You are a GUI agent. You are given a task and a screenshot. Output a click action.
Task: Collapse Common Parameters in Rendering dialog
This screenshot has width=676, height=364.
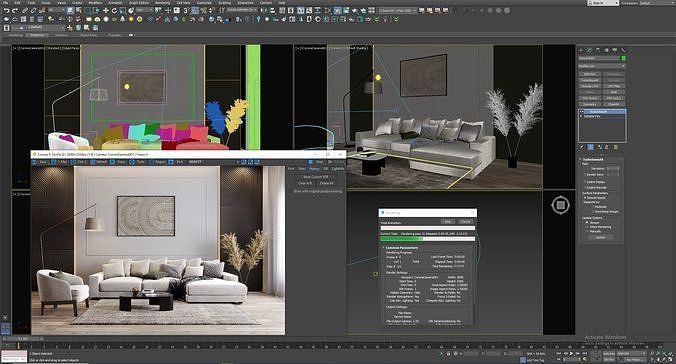coord(401,248)
